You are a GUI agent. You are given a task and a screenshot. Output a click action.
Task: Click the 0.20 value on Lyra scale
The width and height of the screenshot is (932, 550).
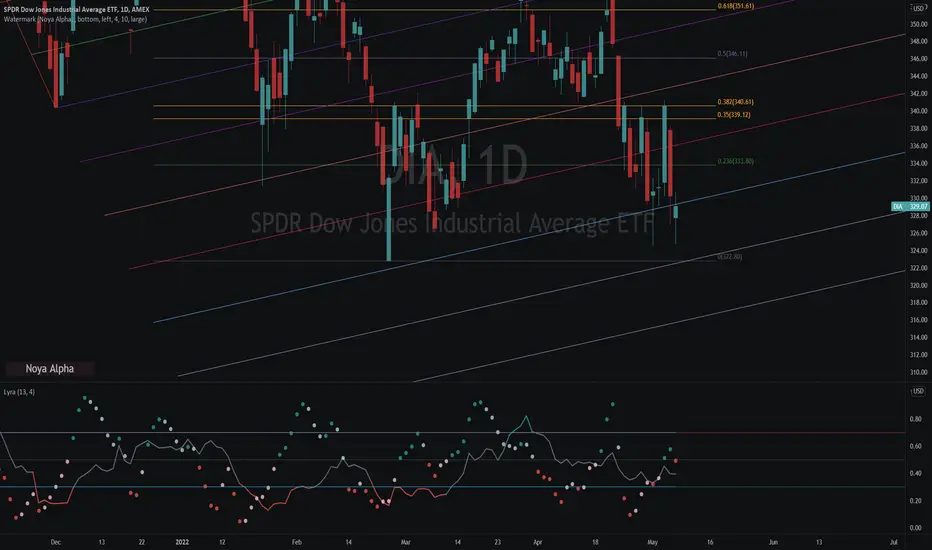click(915, 501)
